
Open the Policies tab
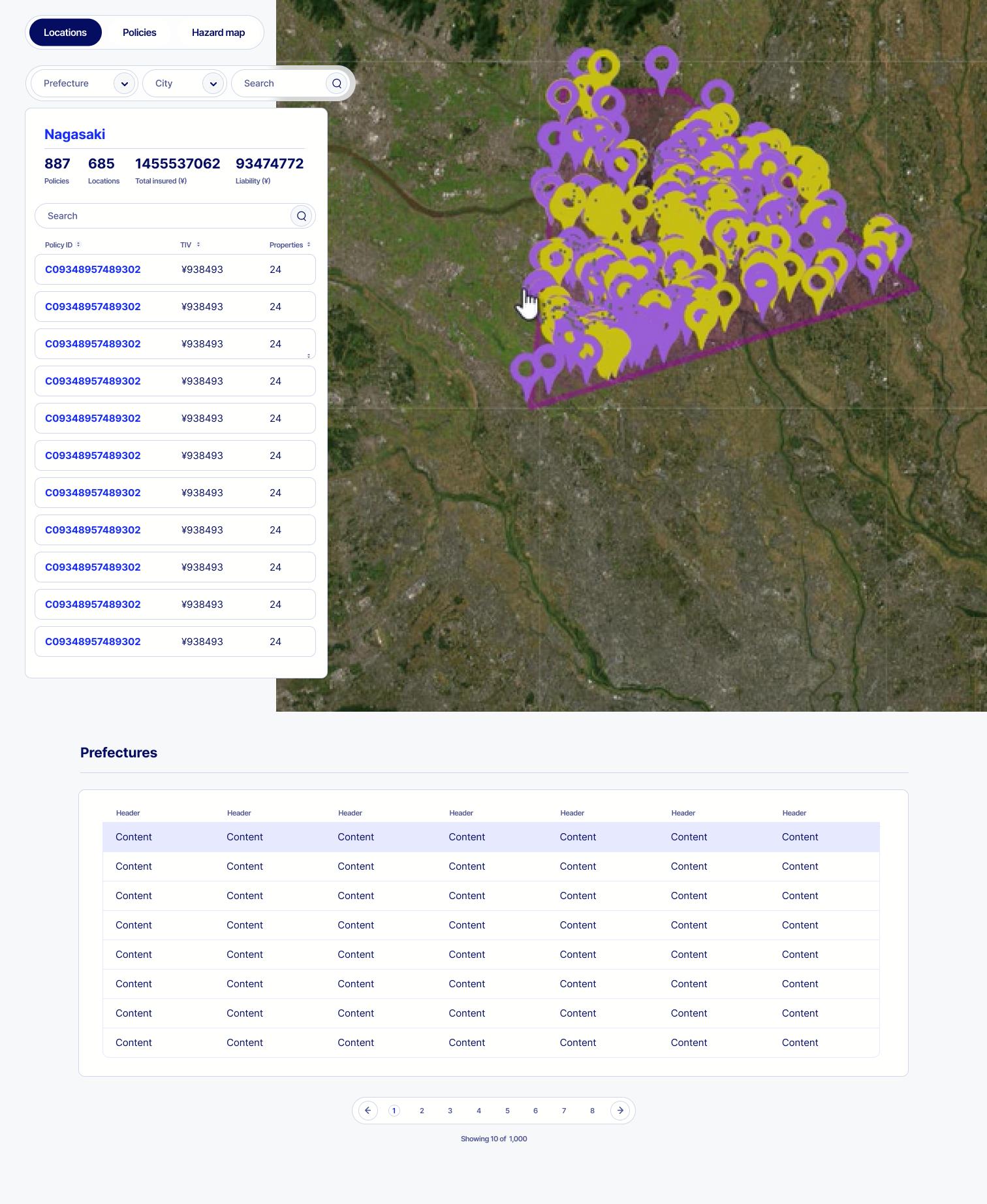click(x=139, y=33)
